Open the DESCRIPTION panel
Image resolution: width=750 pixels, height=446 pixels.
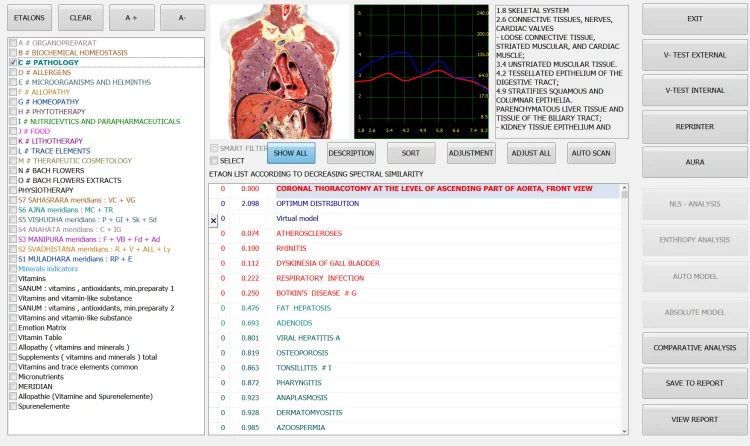[351, 153]
